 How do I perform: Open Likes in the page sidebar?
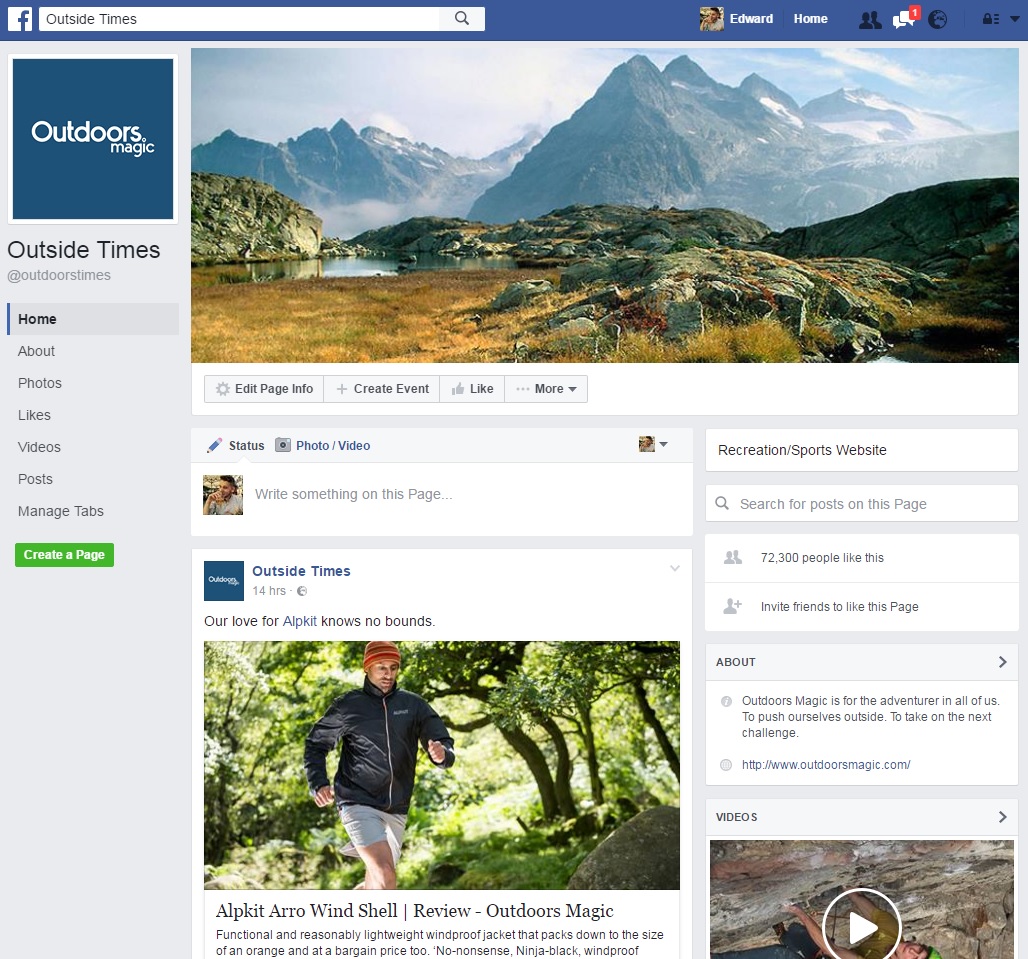(x=34, y=416)
